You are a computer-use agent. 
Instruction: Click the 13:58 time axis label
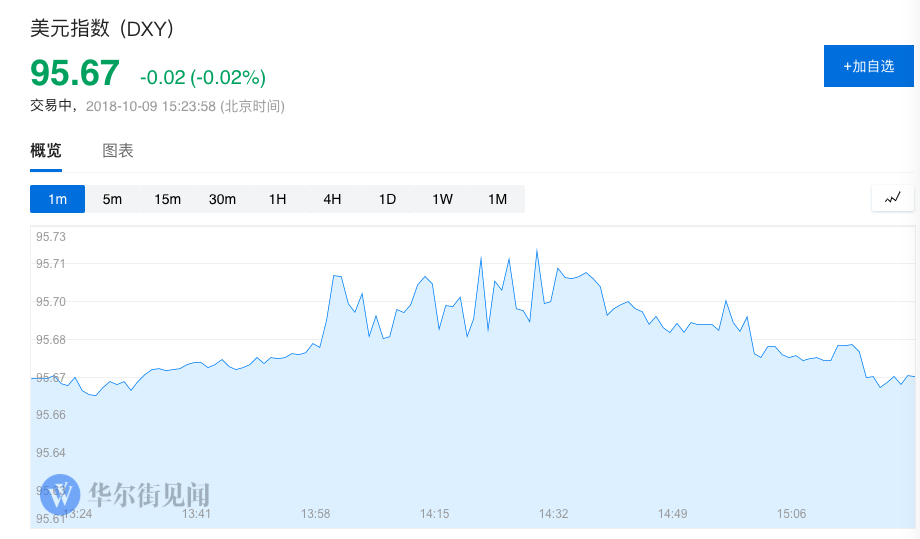coord(316,514)
